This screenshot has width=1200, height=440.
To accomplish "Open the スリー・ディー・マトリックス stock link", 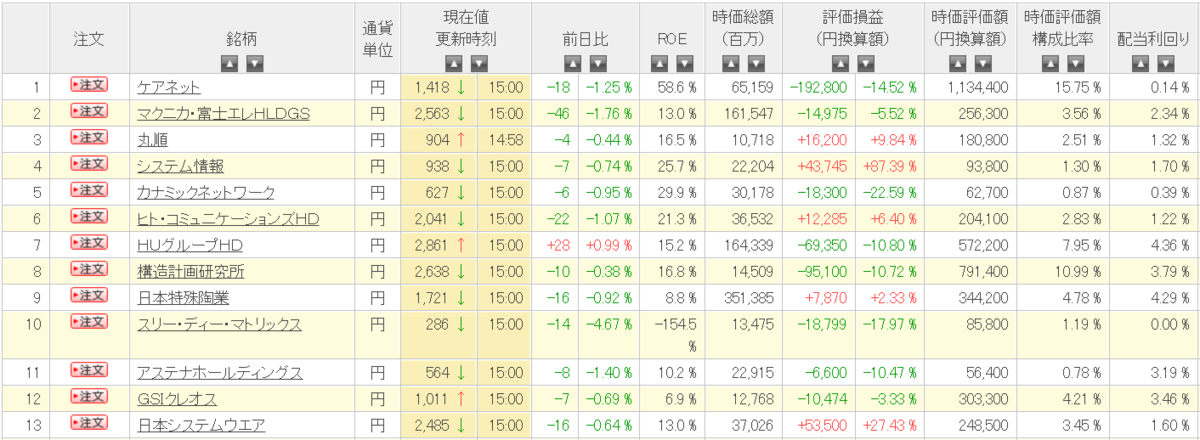I will (219, 323).
